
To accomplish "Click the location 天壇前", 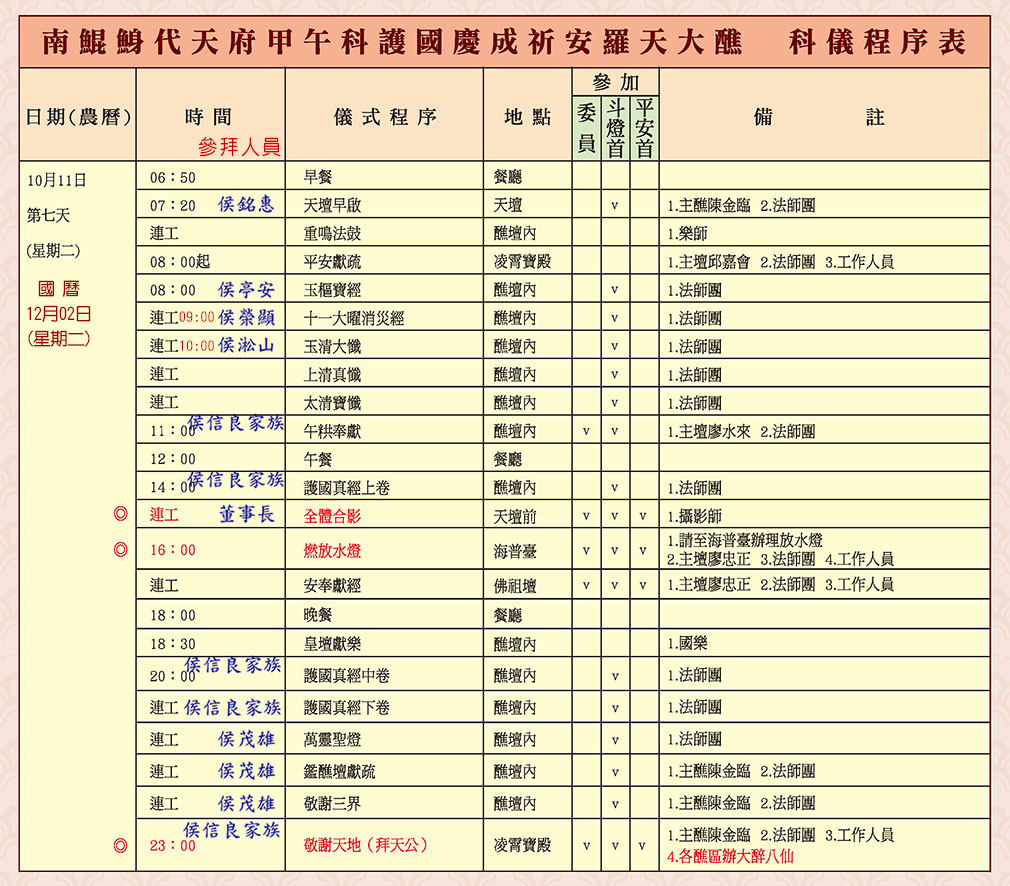I will (x=515, y=516).
